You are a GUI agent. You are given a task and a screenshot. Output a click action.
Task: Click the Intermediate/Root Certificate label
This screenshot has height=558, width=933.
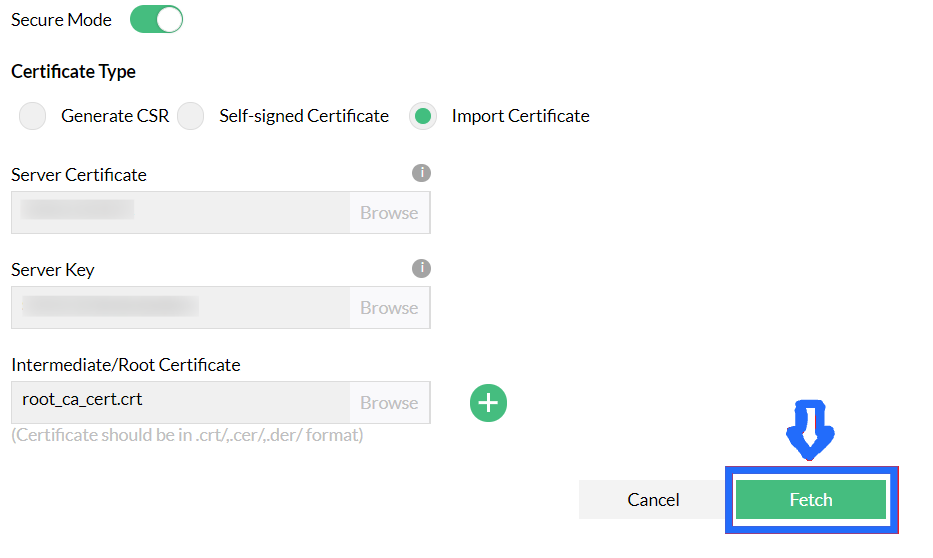pyautogui.click(x=125, y=365)
